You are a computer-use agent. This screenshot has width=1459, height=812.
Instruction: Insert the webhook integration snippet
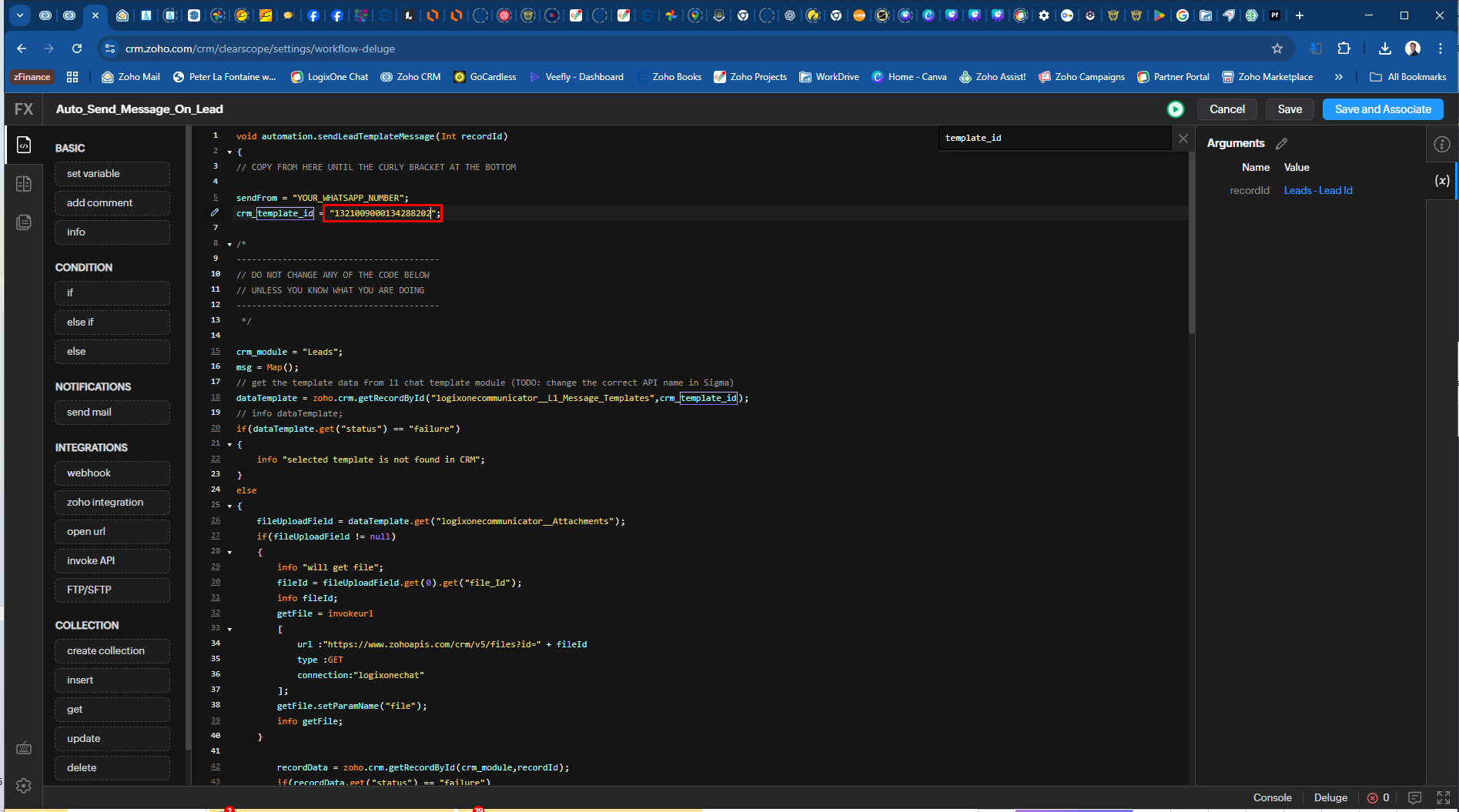click(x=112, y=473)
